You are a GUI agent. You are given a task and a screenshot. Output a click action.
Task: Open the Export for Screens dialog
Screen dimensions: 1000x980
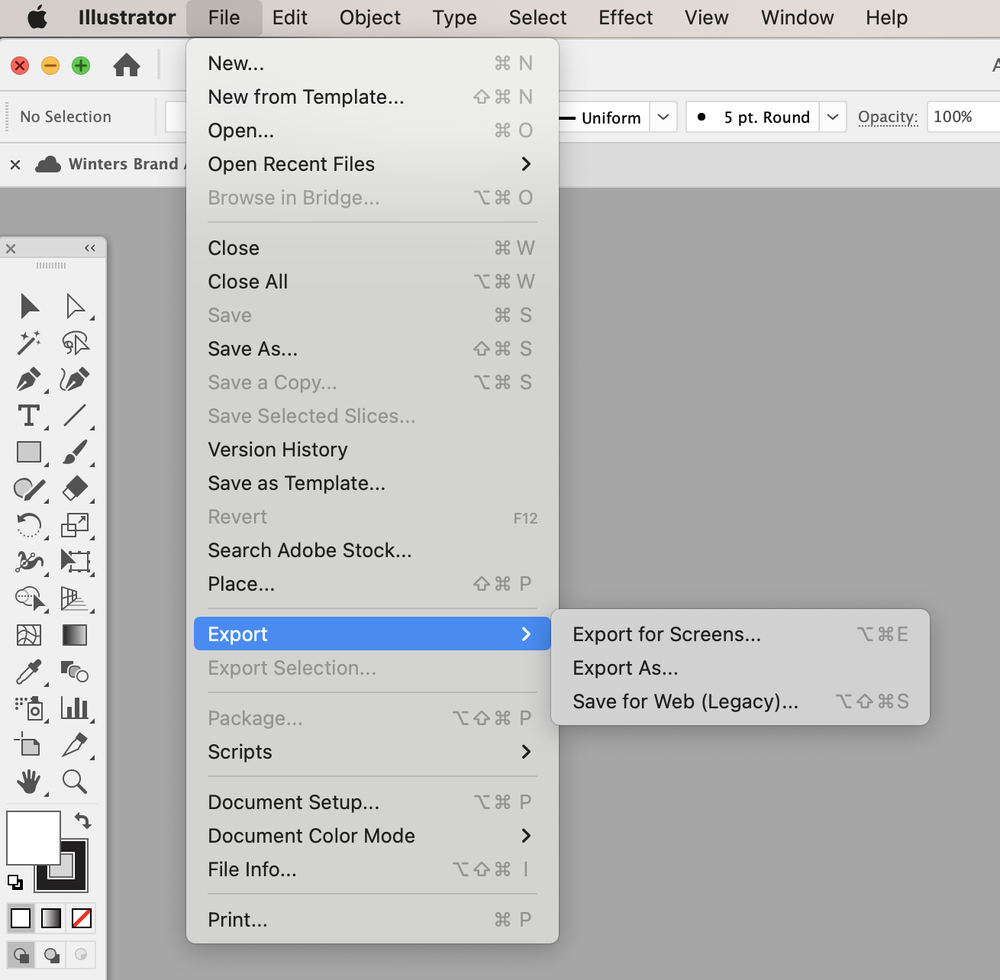(x=666, y=634)
